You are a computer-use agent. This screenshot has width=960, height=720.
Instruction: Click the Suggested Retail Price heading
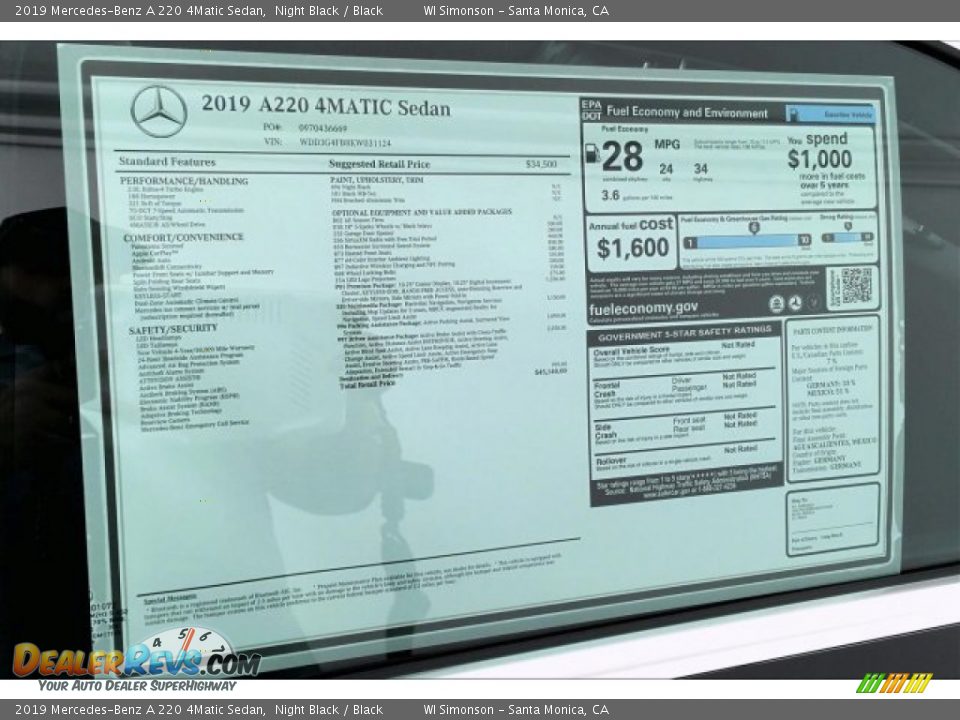point(379,164)
